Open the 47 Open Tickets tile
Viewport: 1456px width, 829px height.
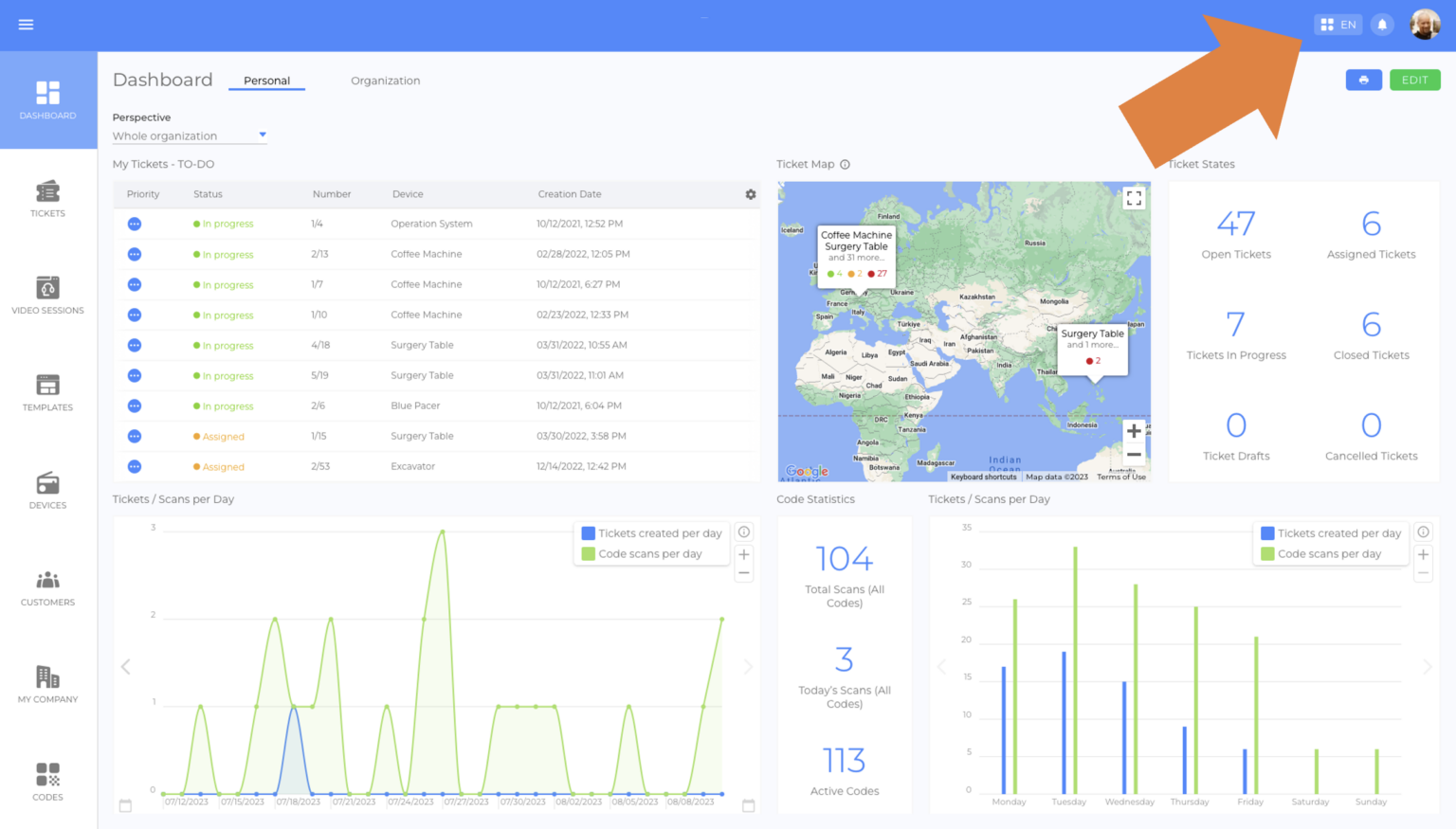[1236, 234]
